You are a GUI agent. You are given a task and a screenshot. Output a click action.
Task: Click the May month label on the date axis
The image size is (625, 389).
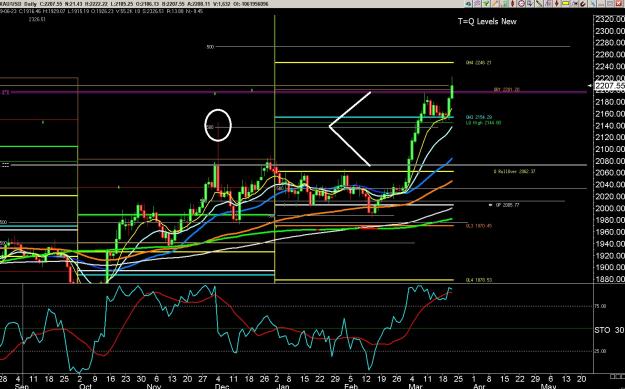(x=548, y=386)
